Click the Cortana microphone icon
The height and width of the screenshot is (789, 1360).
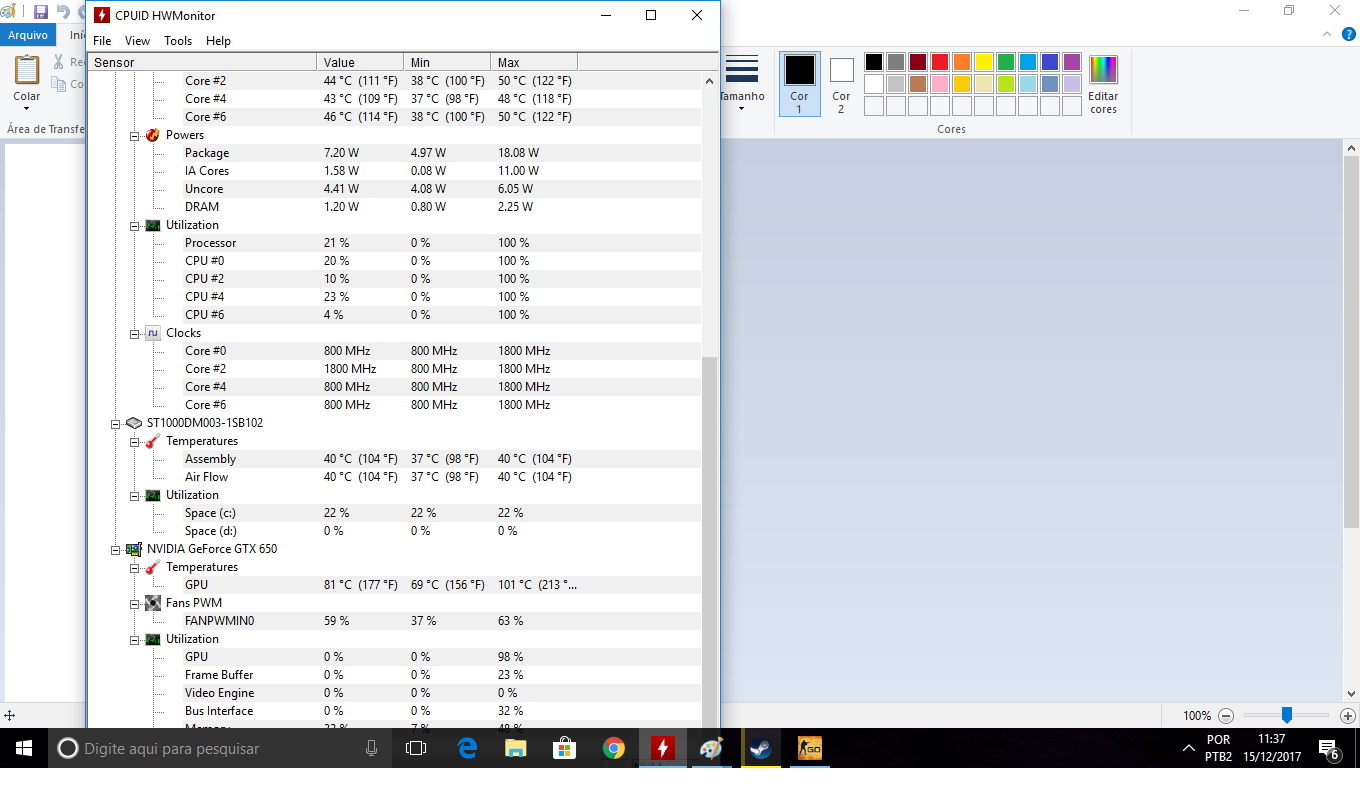tap(372, 748)
